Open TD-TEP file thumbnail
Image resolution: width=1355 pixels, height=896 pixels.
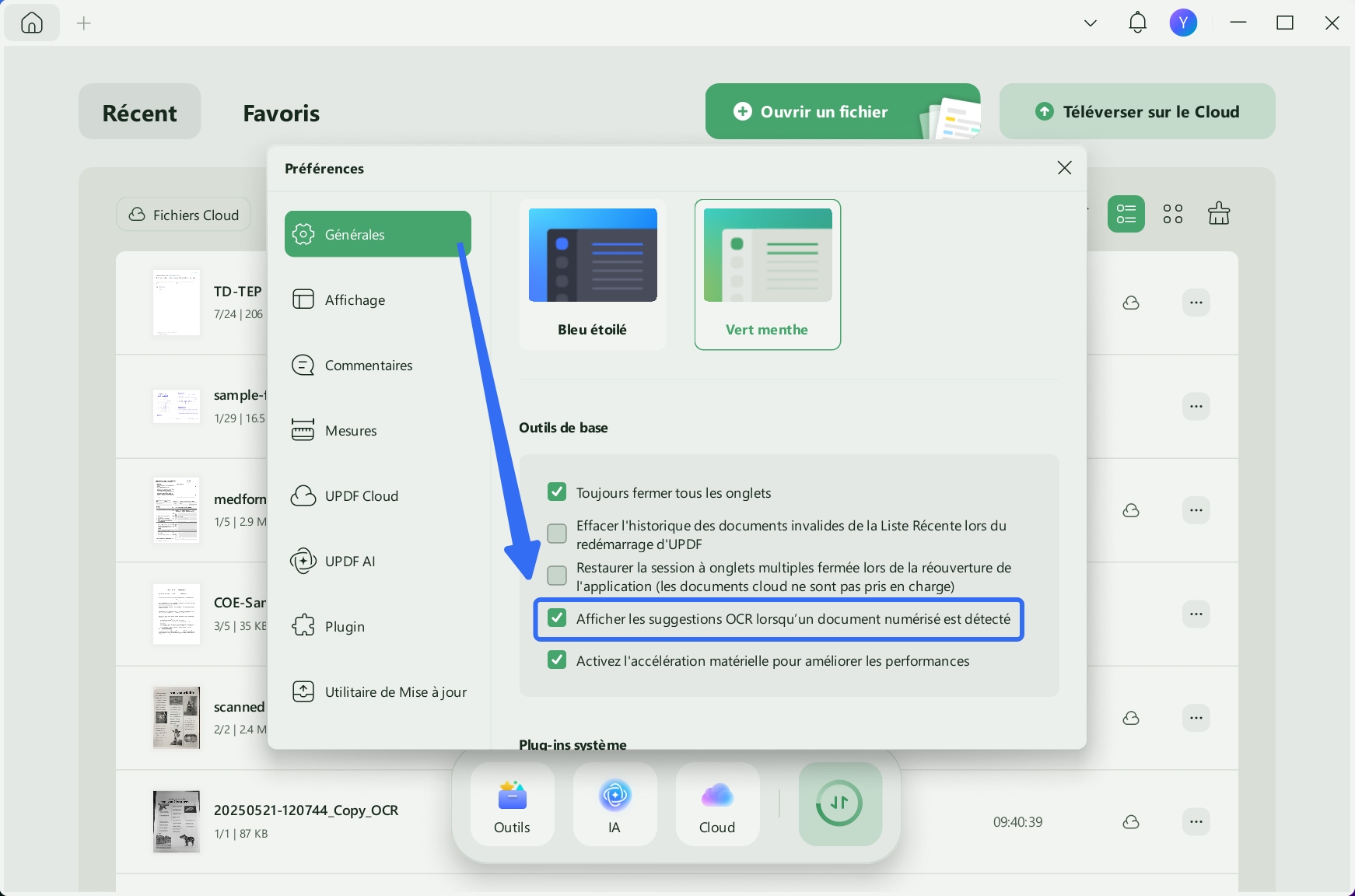pyautogui.click(x=177, y=303)
